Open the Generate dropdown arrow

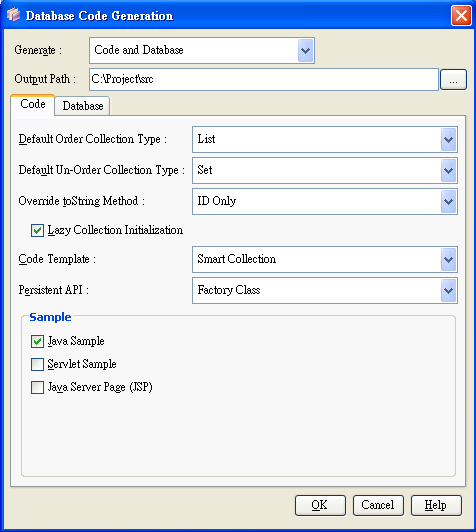305,51
